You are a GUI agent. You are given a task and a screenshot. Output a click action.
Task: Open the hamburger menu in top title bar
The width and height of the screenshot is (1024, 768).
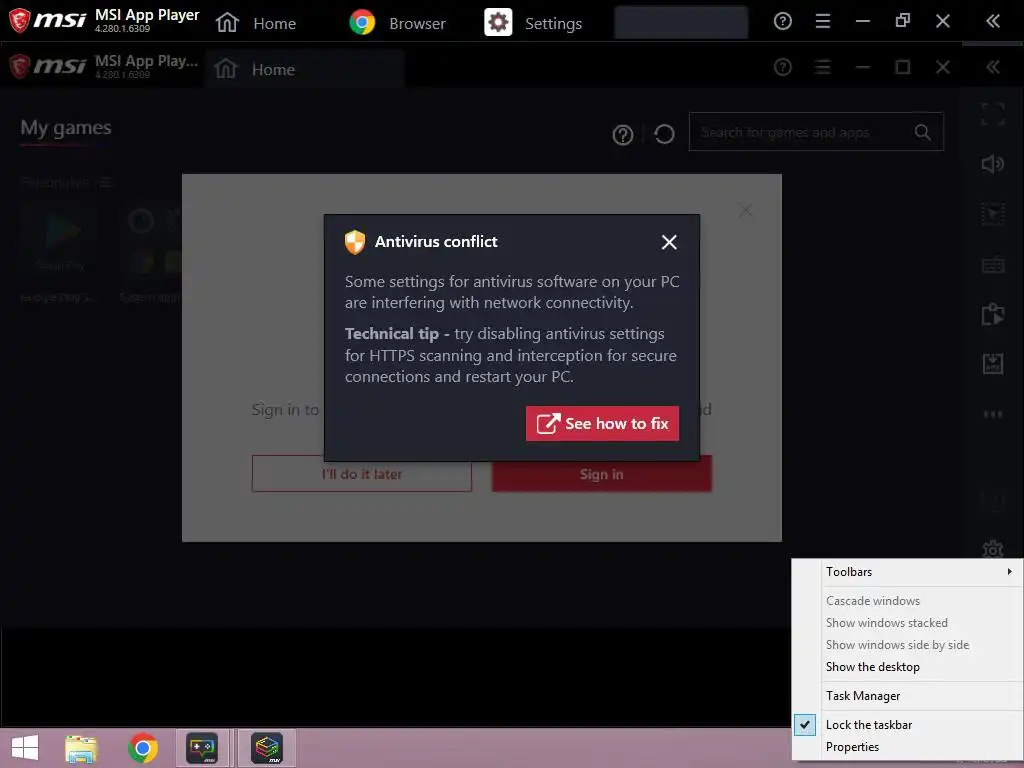823,22
